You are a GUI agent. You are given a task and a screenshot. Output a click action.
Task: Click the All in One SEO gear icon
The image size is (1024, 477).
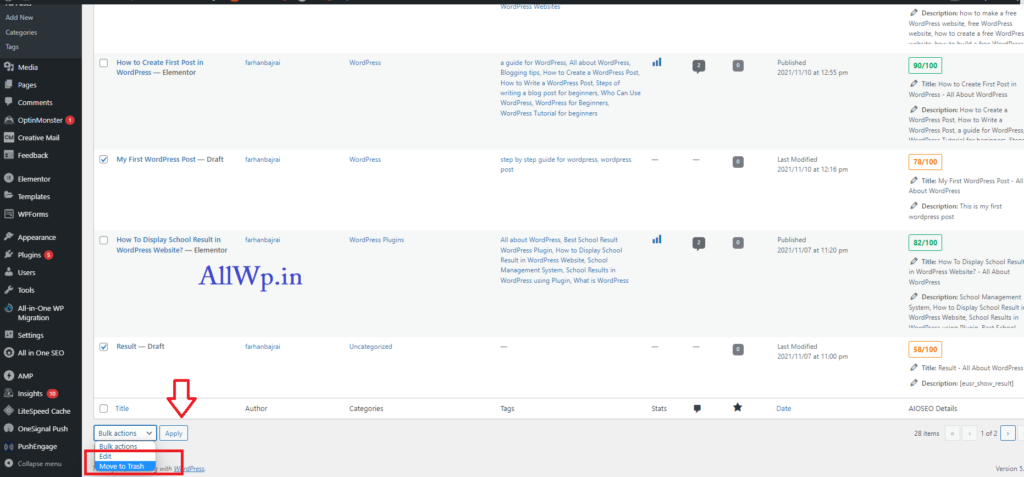8,353
